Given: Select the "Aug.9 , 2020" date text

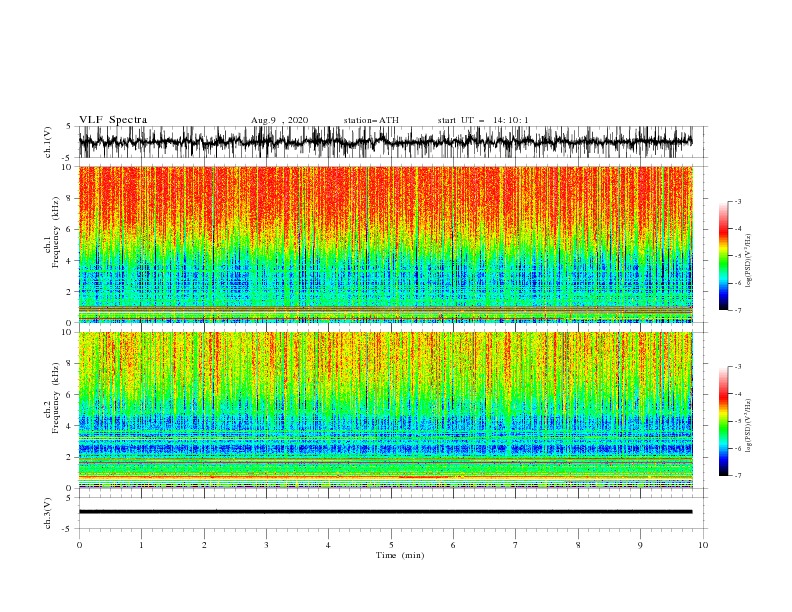Looking at the screenshot, I should pos(279,120).
